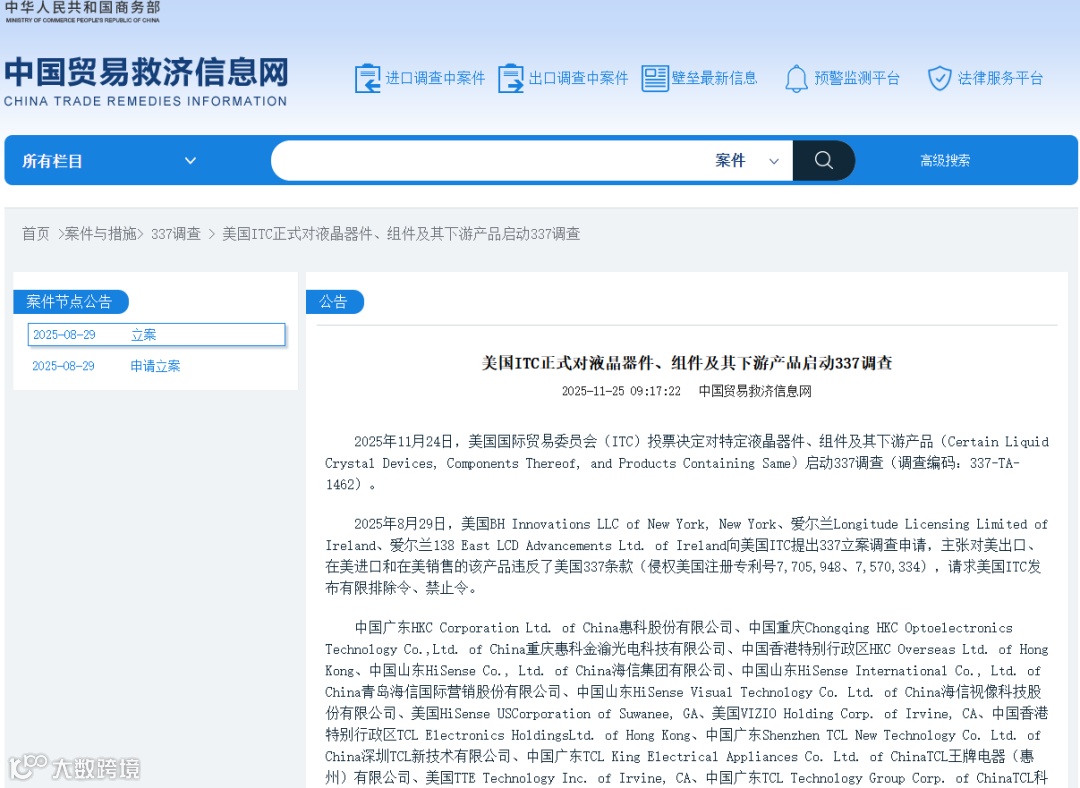
Task: Open the 2025-08-29 立案 entry
Action: [x=156, y=335]
